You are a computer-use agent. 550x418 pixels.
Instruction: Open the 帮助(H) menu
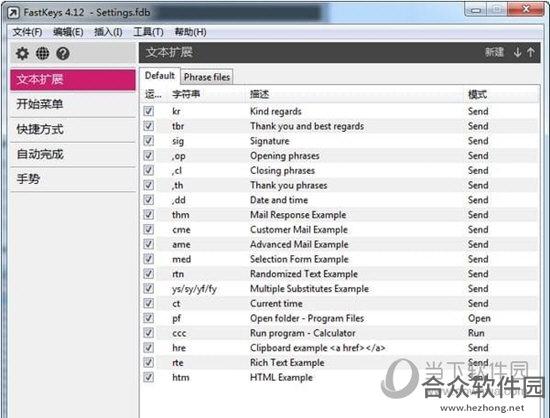[190, 32]
